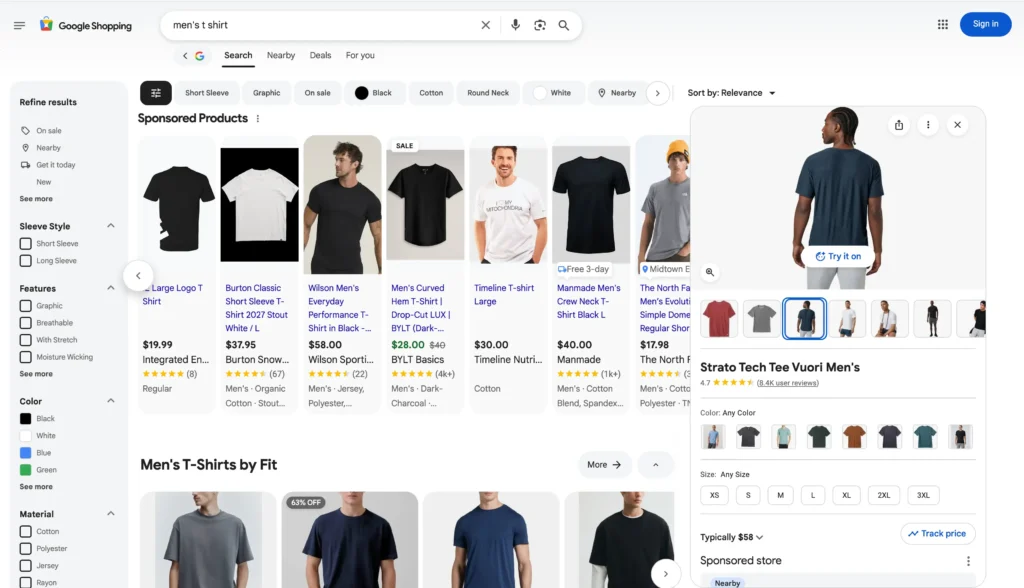Screen dimensions: 1024x588
Task: Click Try it on button
Action: [x=838, y=257]
